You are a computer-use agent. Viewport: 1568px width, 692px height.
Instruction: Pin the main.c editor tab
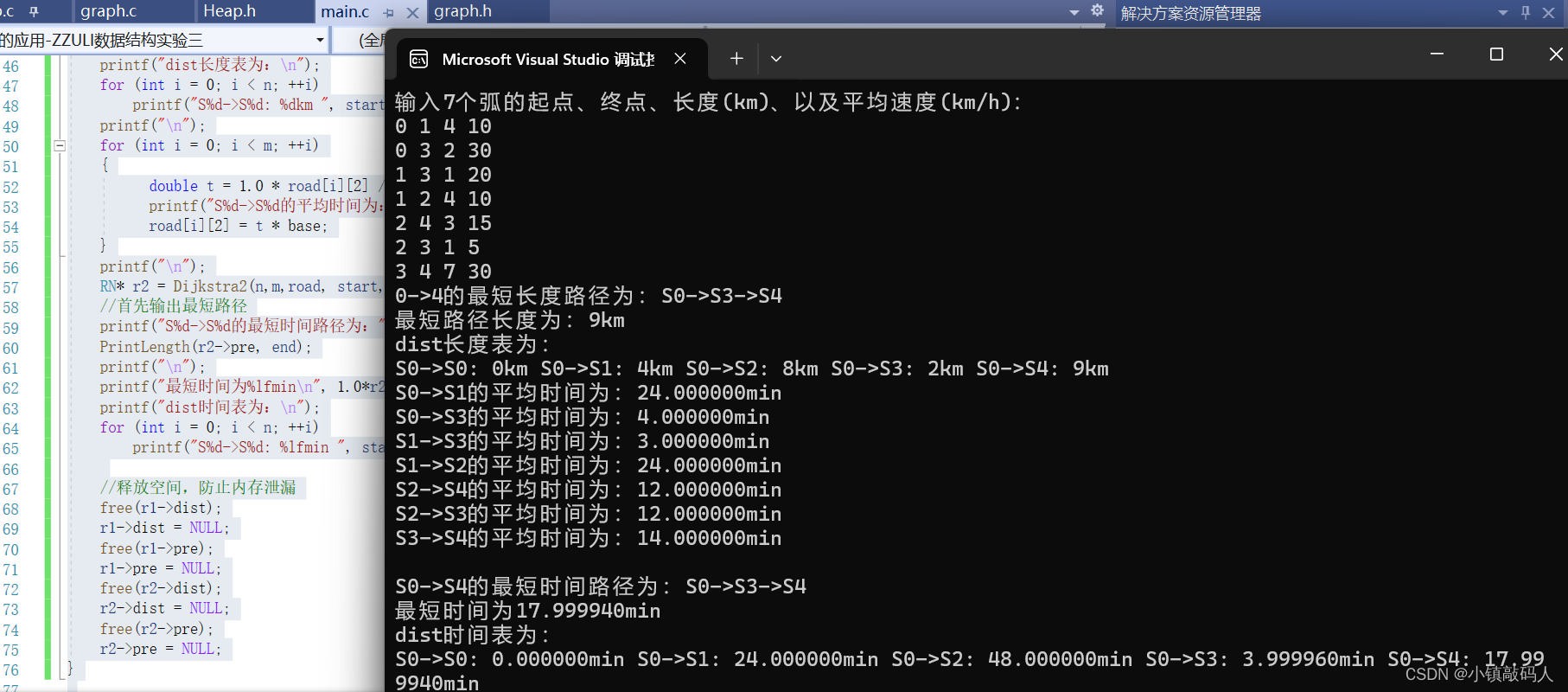388,13
